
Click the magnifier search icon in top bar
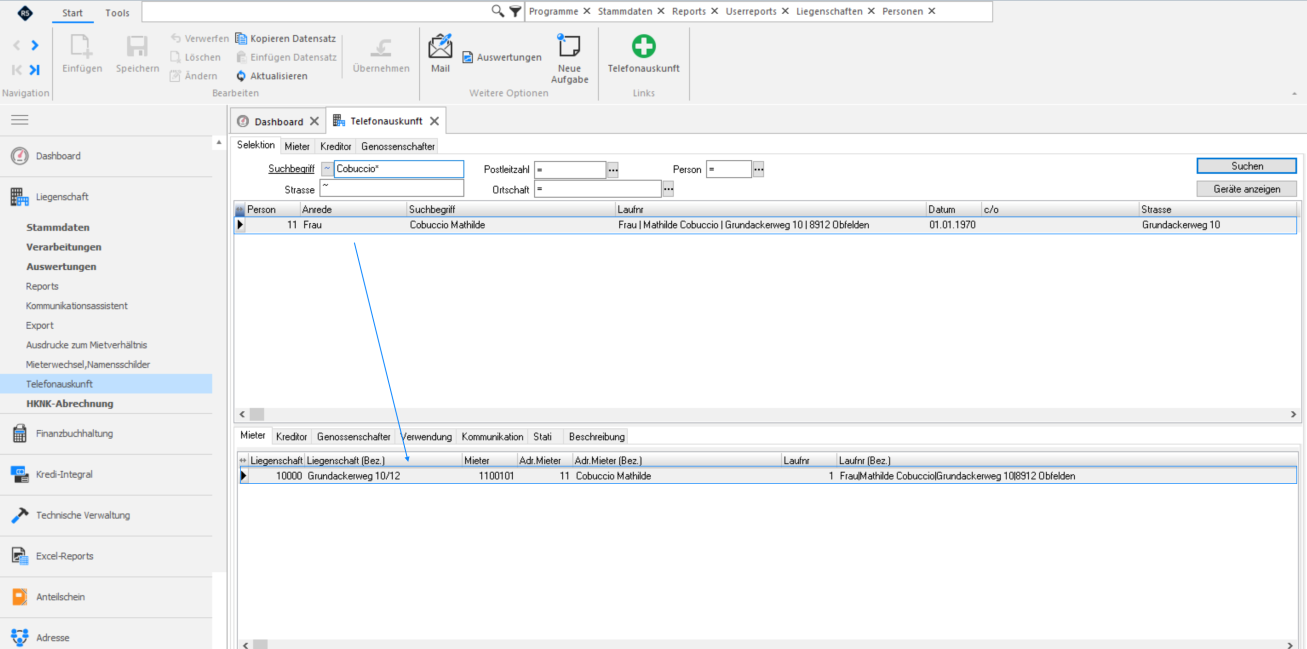click(x=498, y=11)
